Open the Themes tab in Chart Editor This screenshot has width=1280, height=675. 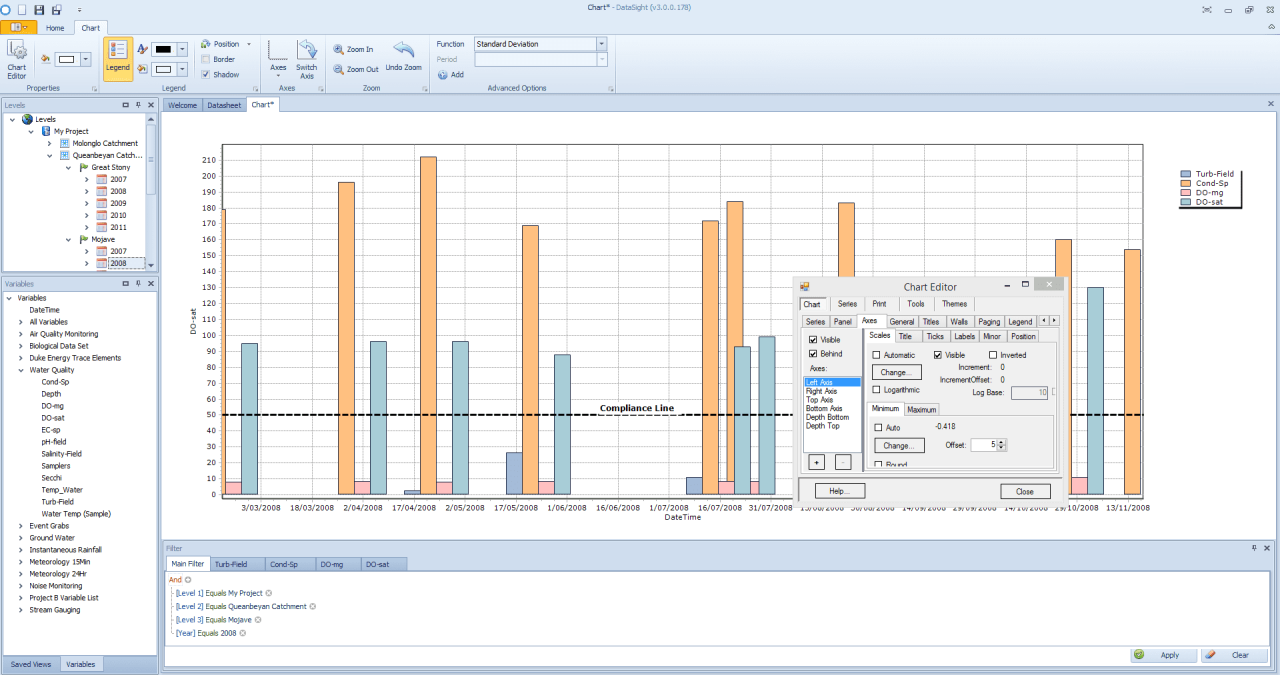[954, 304]
